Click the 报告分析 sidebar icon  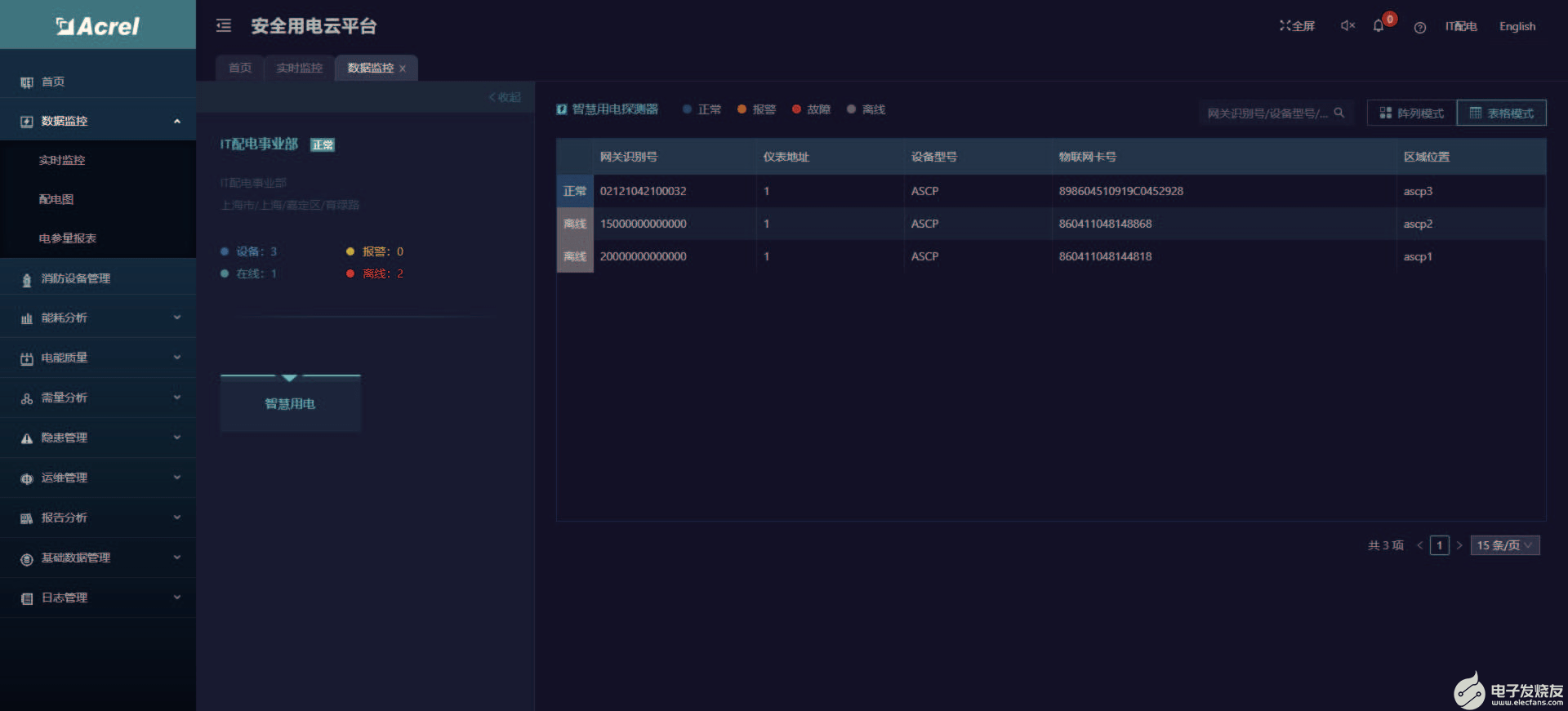pos(26,518)
